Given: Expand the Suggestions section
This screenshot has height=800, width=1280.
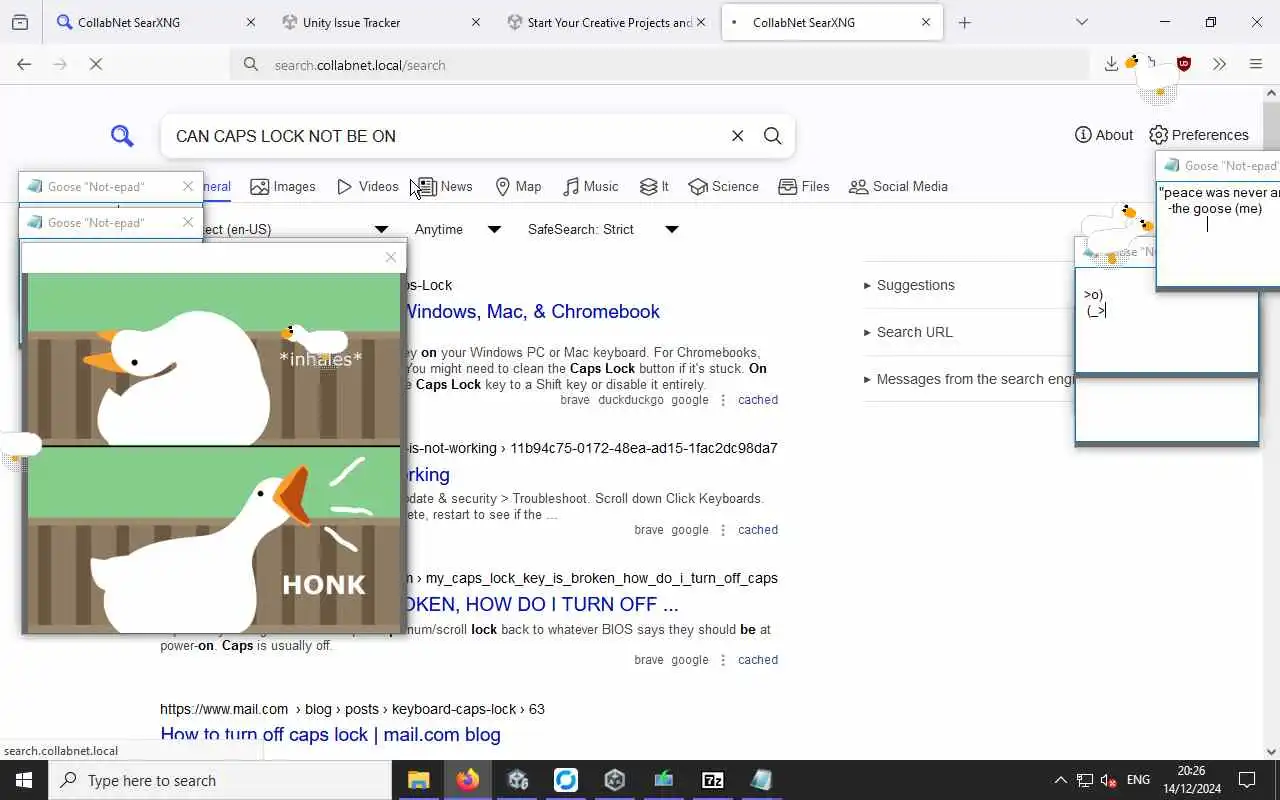Looking at the screenshot, I should (909, 285).
